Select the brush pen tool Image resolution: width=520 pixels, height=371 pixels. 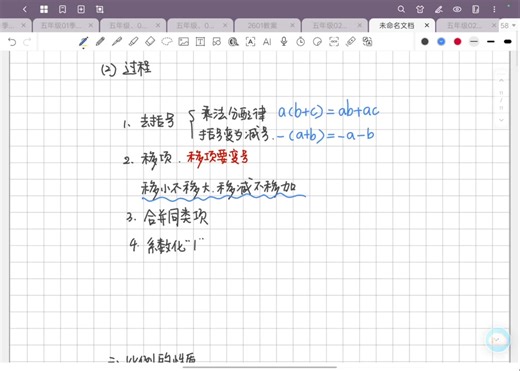(117, 42)
